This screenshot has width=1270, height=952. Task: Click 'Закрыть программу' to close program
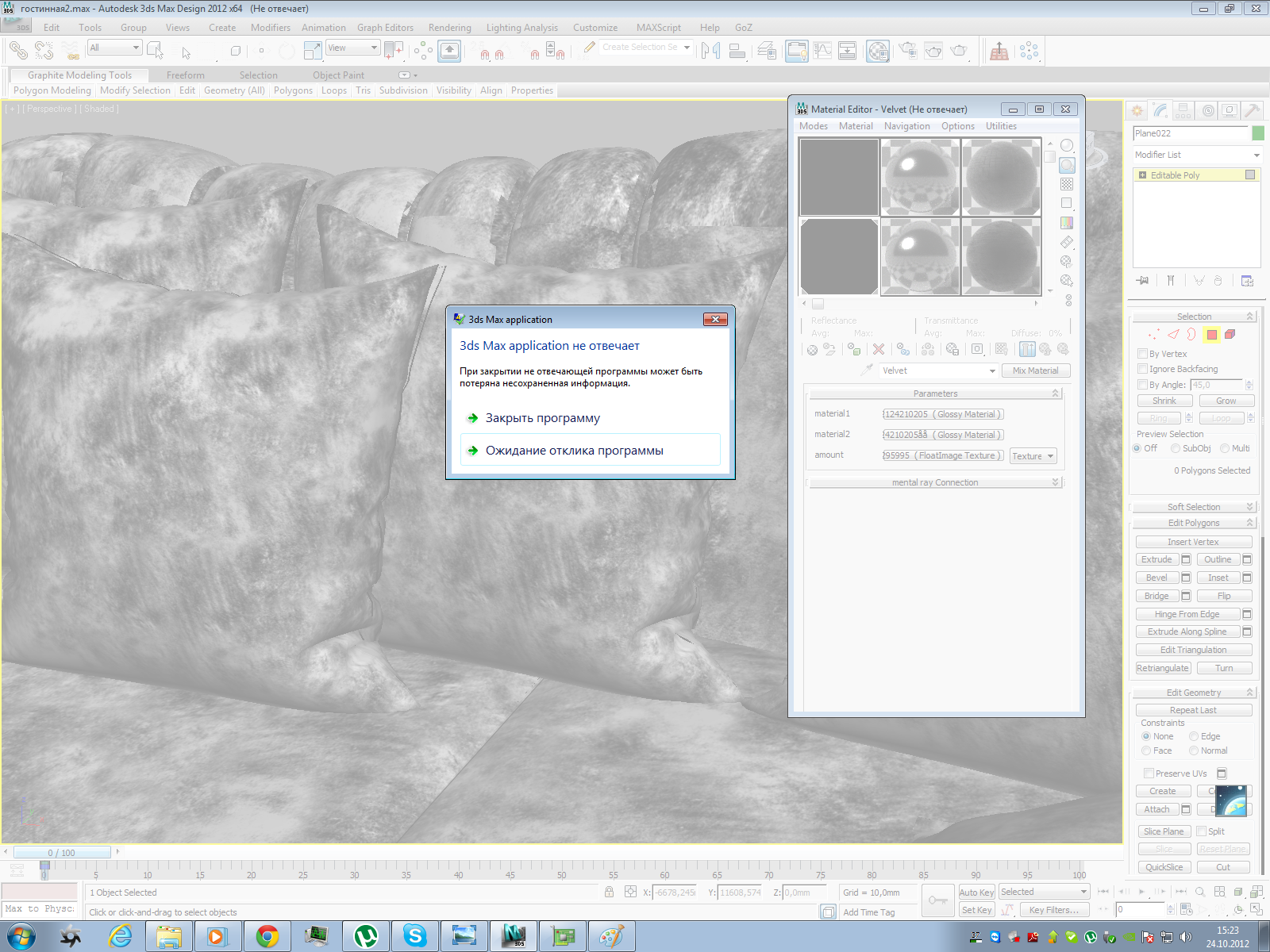point(543,418)
